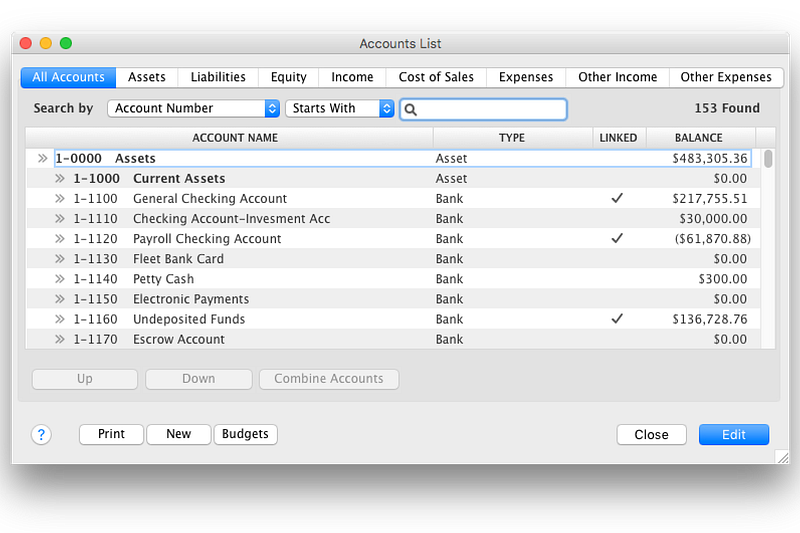Click the $217,755.51 balance value
The height and width of the screenshot is (533, 800).
click(710, 198)
